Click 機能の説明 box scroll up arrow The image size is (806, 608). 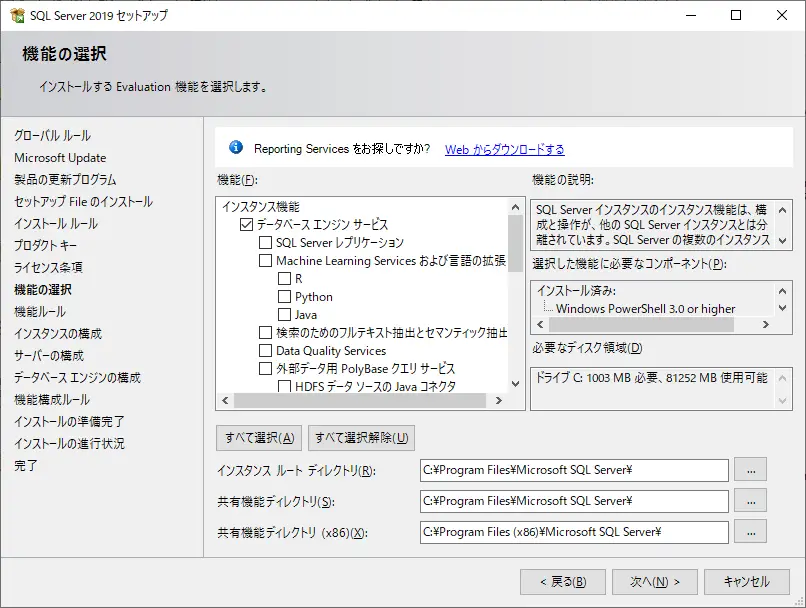click(x=782, y=210)
